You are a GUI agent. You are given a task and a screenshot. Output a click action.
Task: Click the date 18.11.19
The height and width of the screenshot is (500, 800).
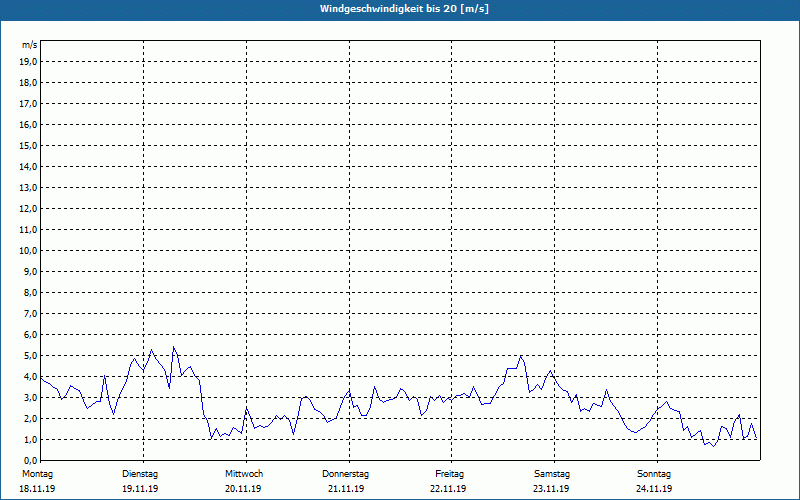(x=37, y=489)
